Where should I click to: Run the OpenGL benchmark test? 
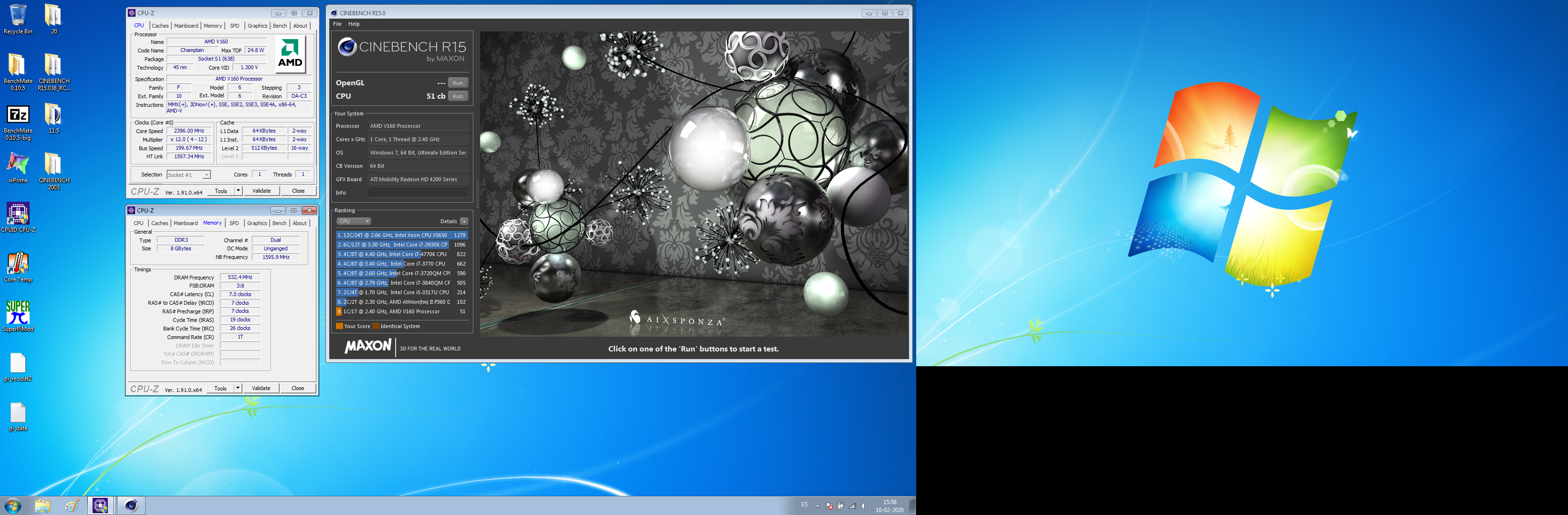[x=458, y=82]
